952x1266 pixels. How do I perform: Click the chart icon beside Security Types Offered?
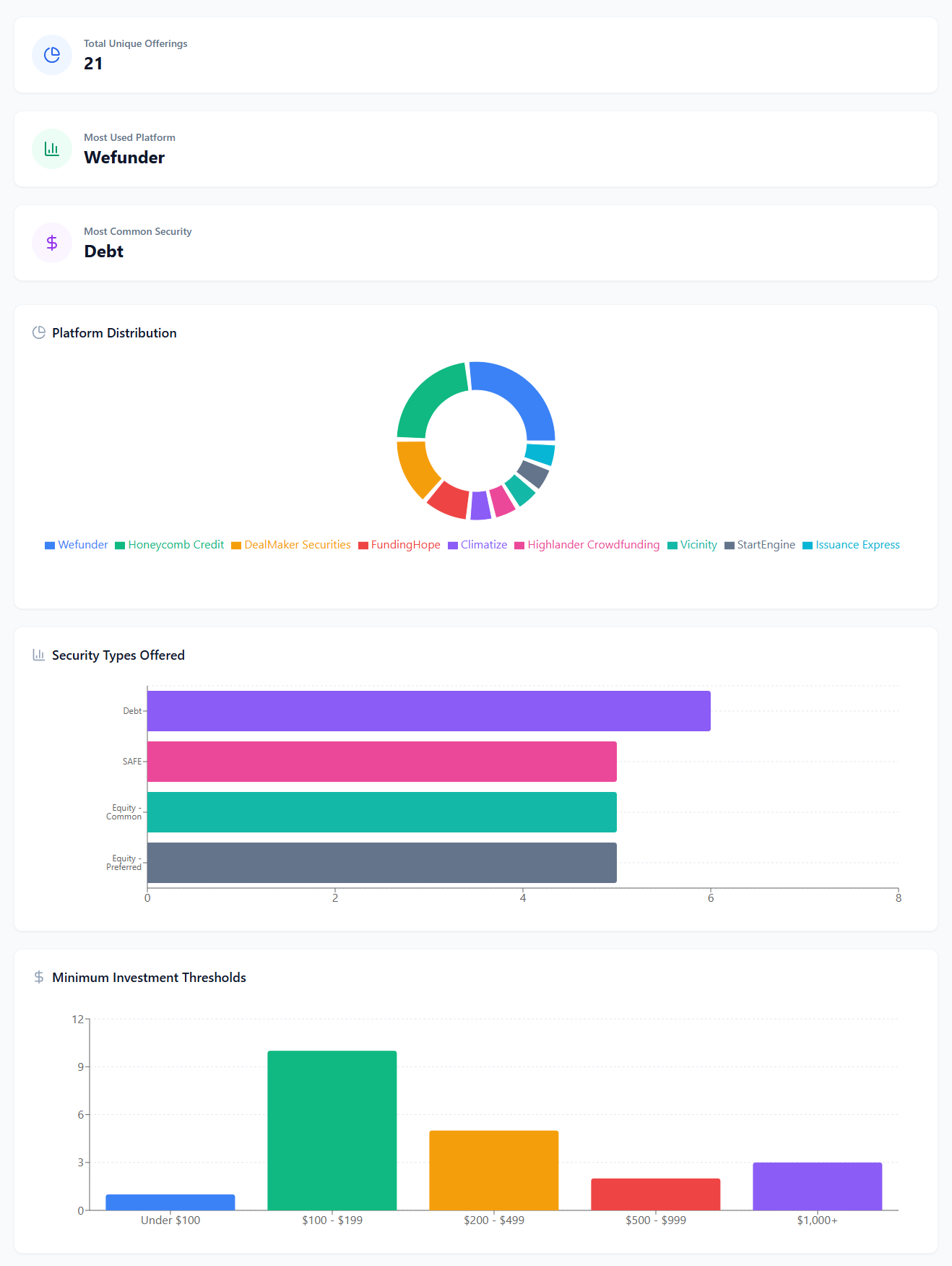click(39, 655)
